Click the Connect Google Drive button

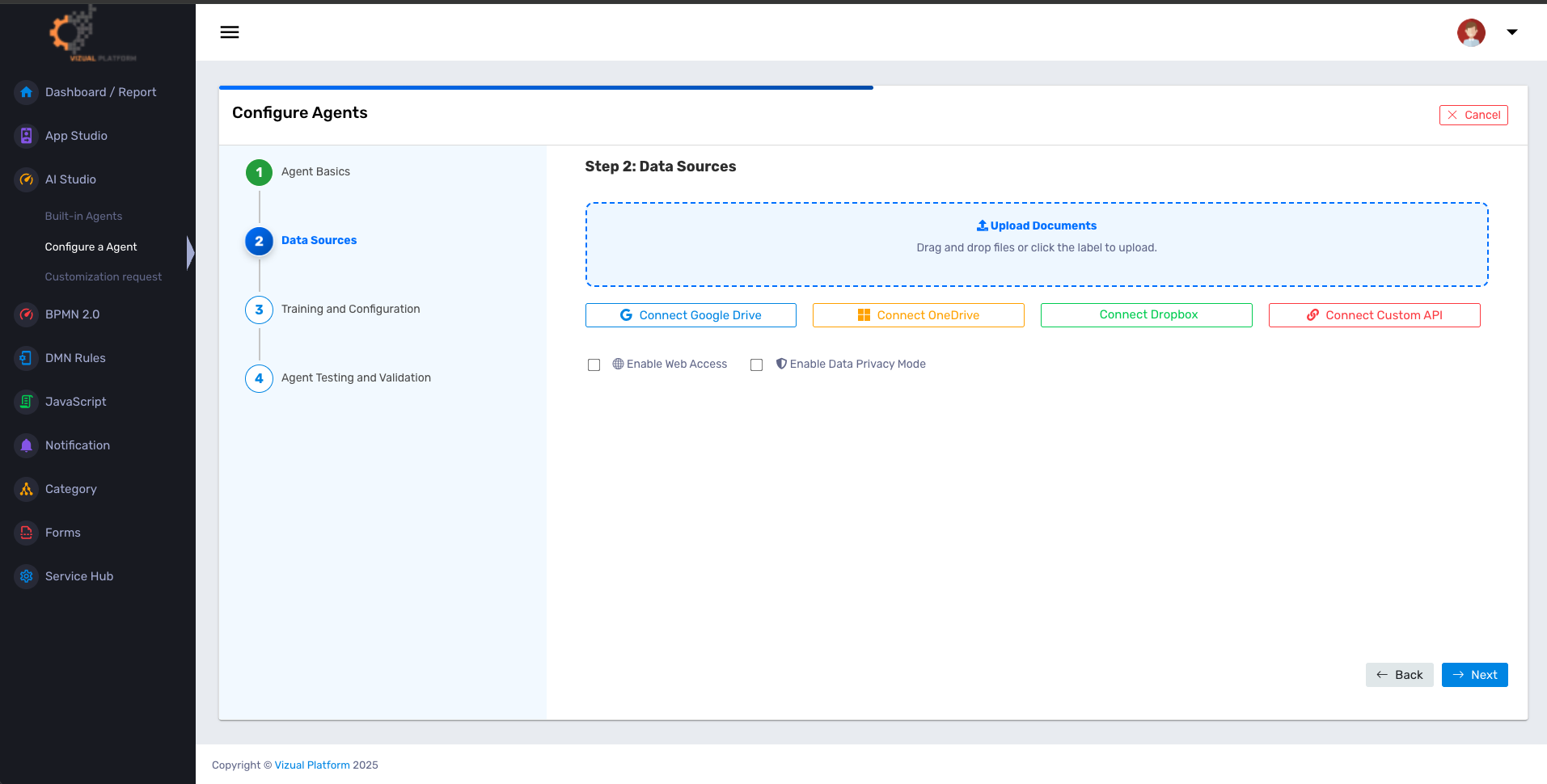pos(691,315)
